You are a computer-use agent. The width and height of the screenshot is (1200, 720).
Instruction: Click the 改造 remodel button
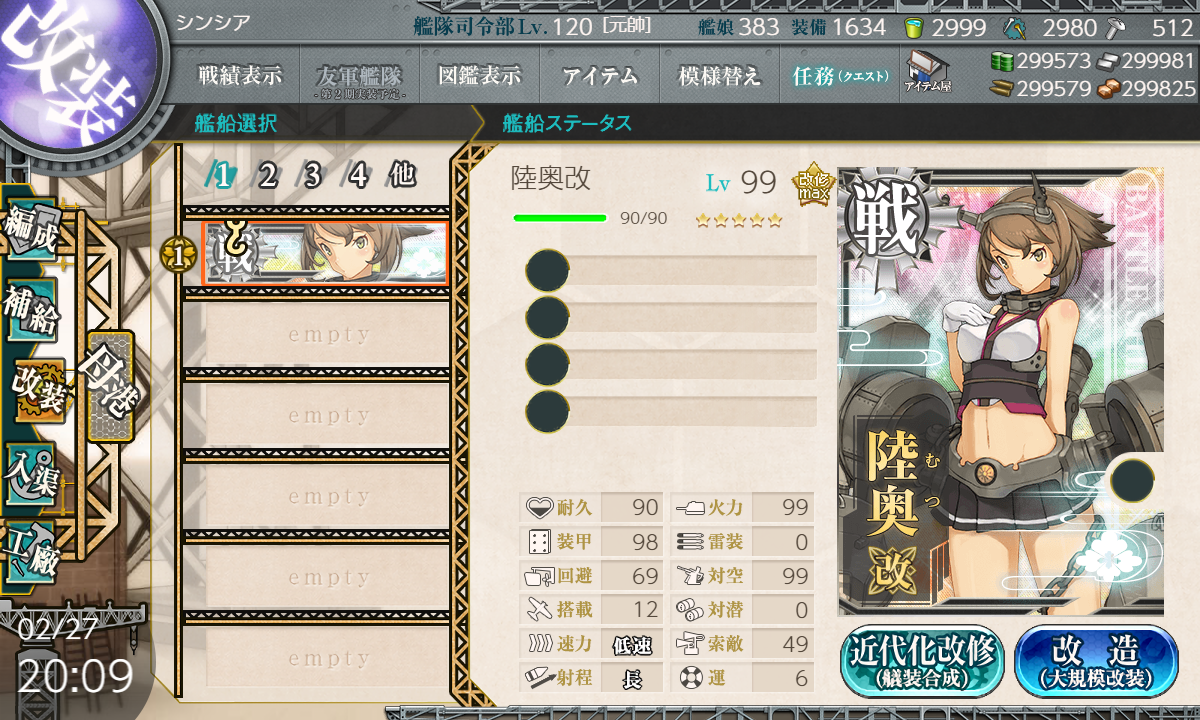pos(1097,661)
